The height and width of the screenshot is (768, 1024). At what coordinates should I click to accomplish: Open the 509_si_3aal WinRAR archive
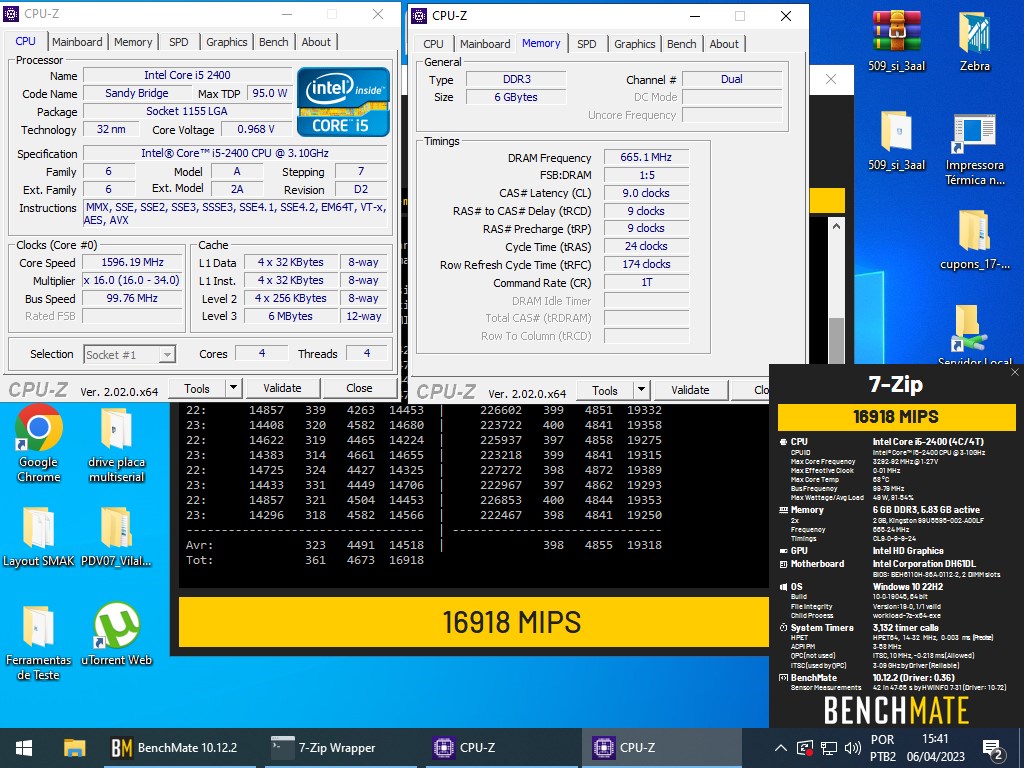click(896, 40)
